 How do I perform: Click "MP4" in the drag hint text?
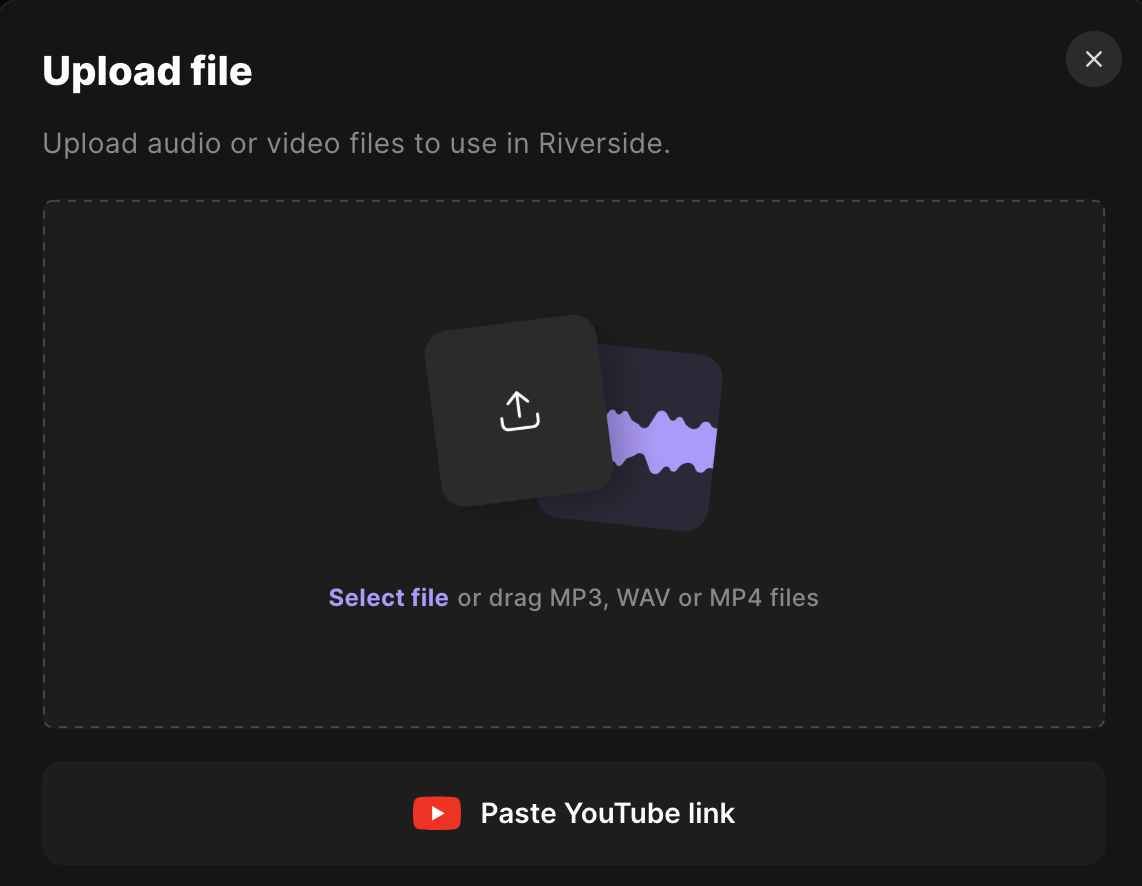point(736,598)
